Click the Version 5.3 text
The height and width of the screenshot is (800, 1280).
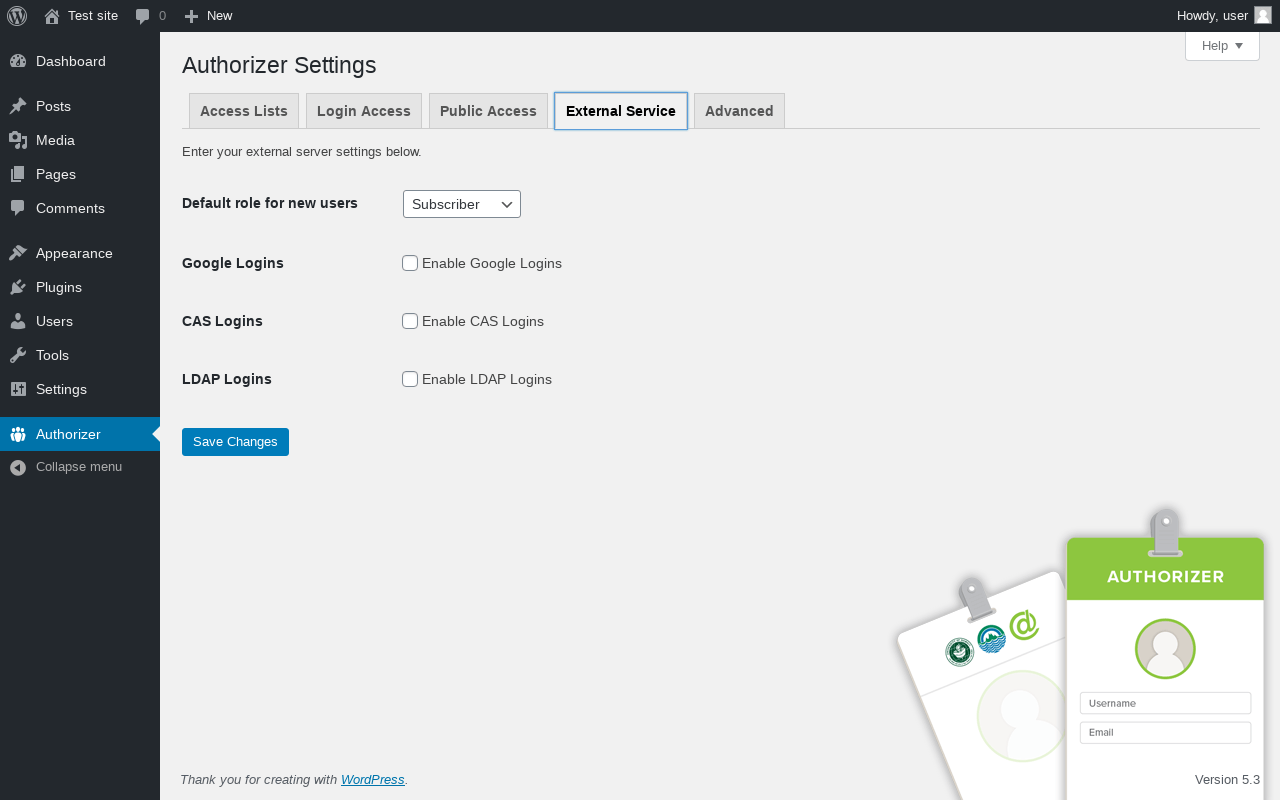click(x=1227, y=780)
